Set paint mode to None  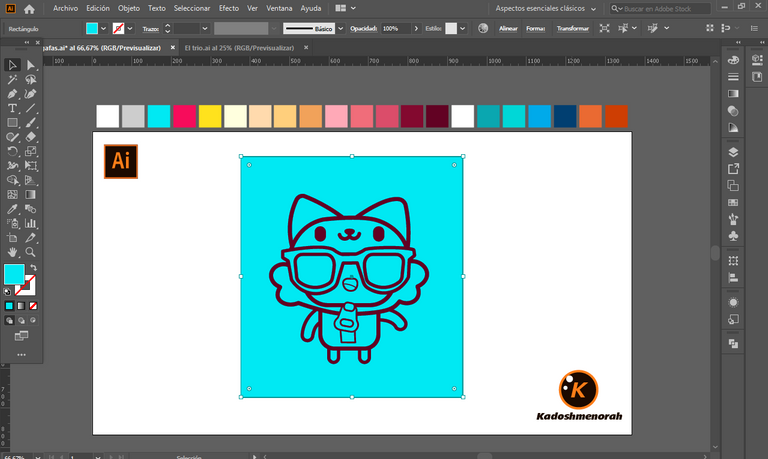[33, 306]
